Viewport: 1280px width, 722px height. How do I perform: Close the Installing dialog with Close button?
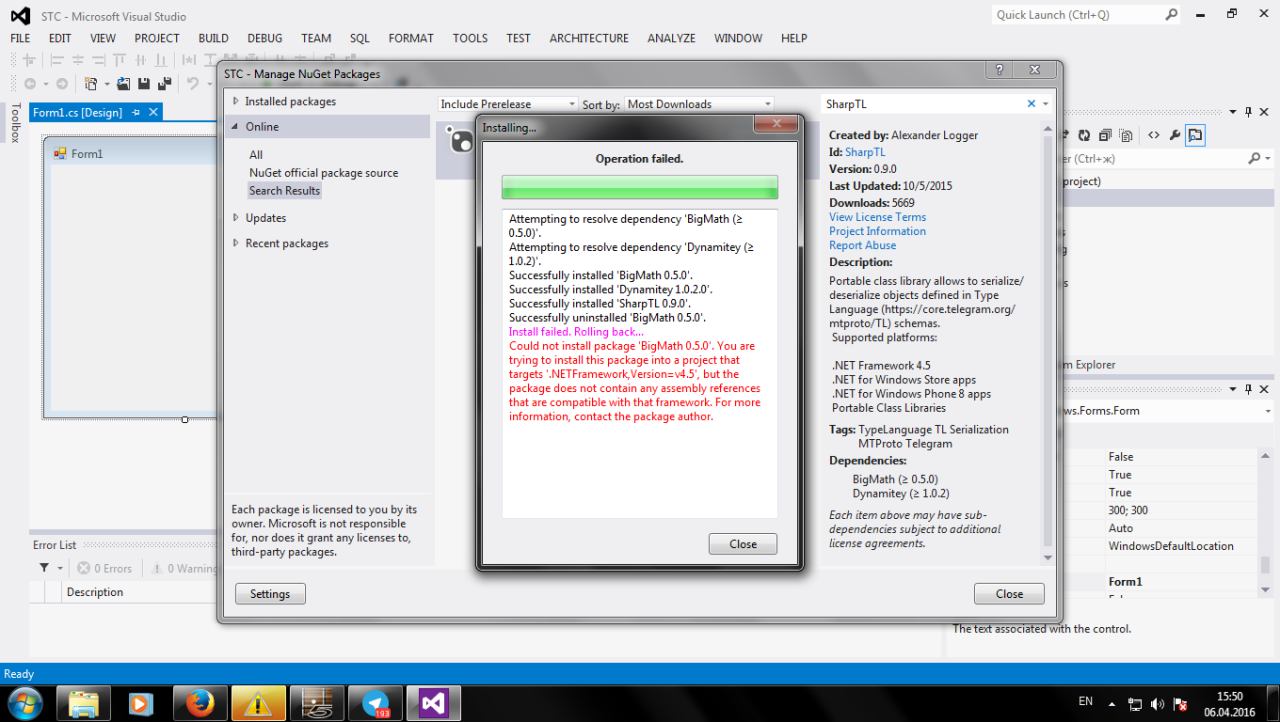pos(743,544)
